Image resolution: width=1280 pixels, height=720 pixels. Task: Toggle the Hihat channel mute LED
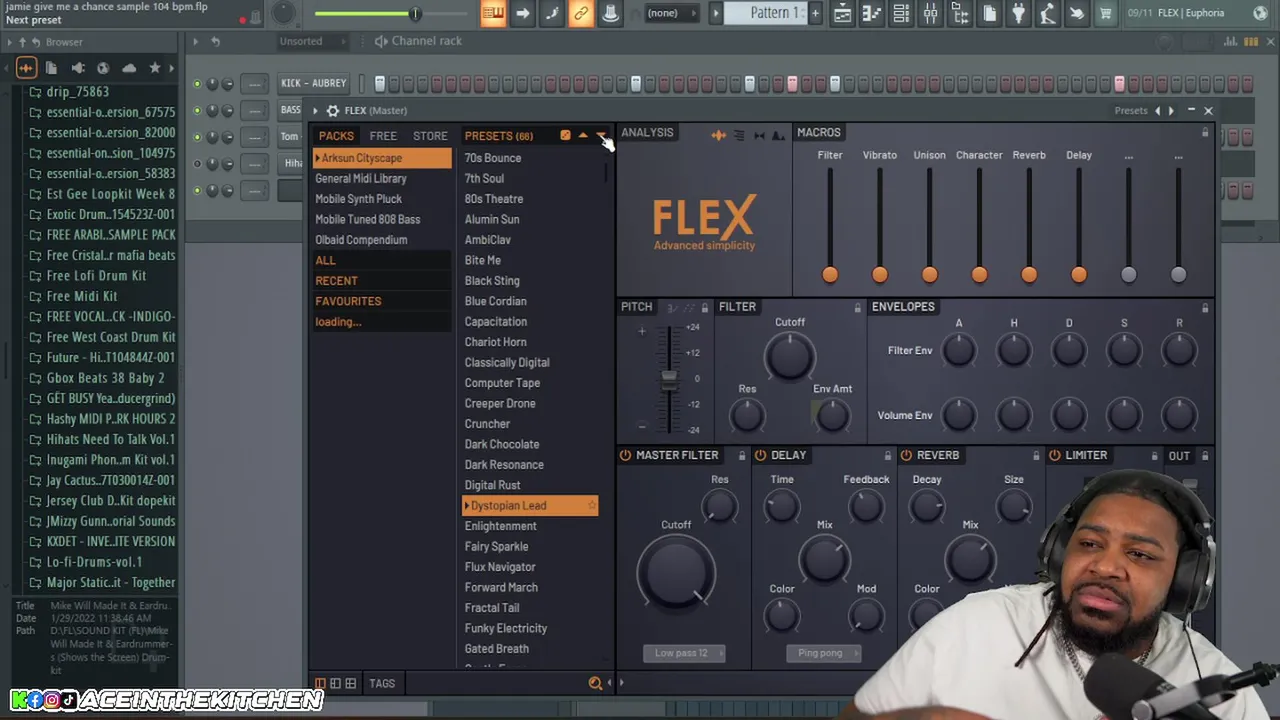pos(197,164)
